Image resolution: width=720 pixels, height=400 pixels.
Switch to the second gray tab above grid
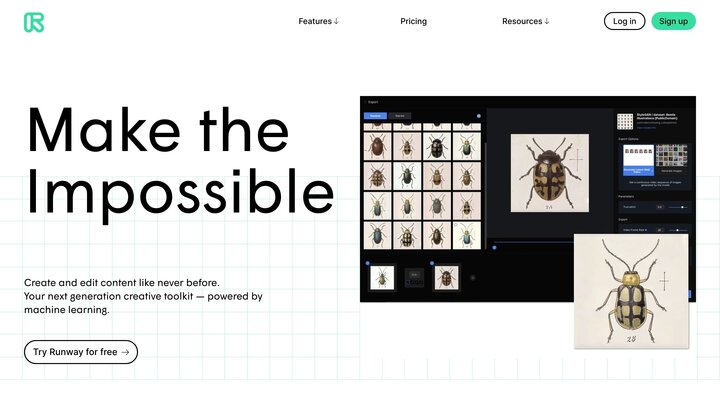tap(400, 116)
